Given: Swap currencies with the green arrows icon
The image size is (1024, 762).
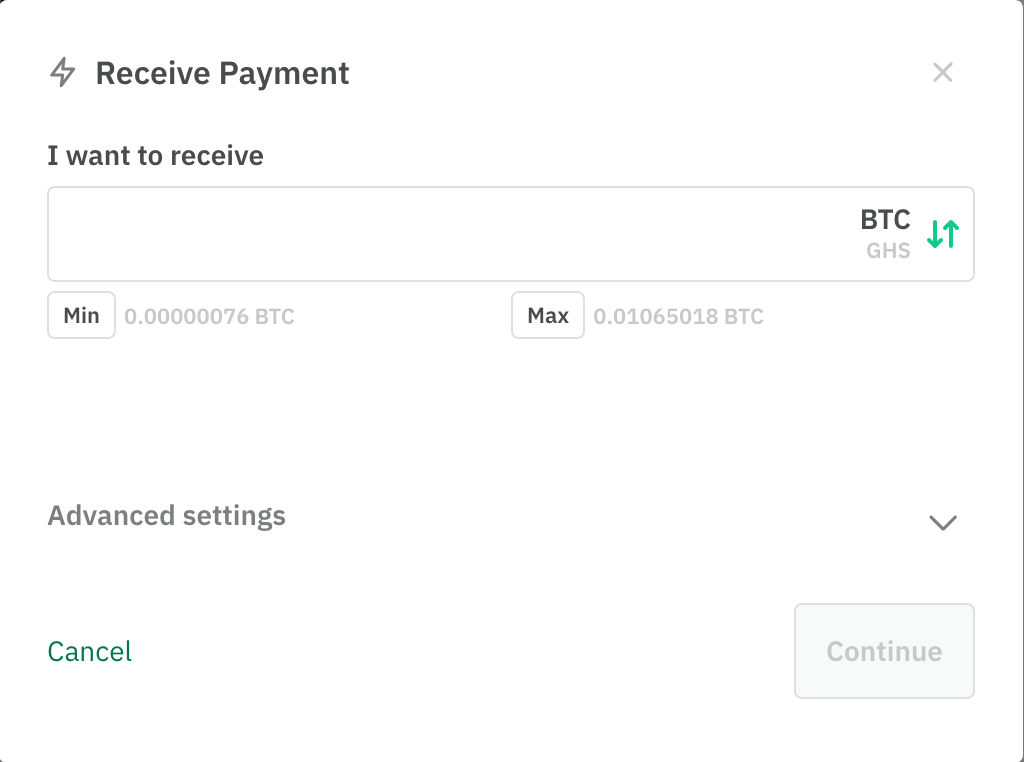Looking at the screenshot, I should click(943, 234).
